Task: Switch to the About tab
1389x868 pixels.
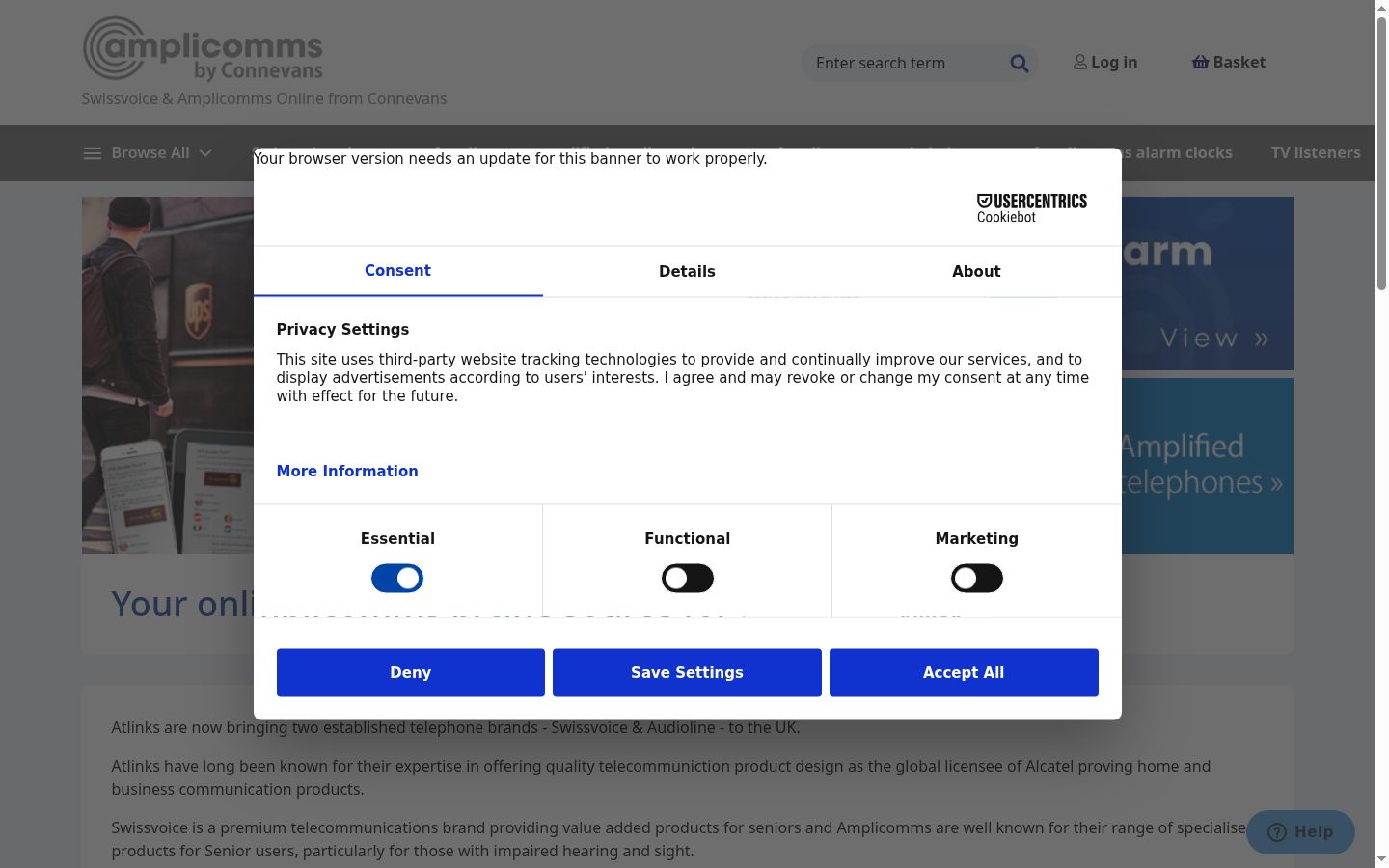Action: 976,272
